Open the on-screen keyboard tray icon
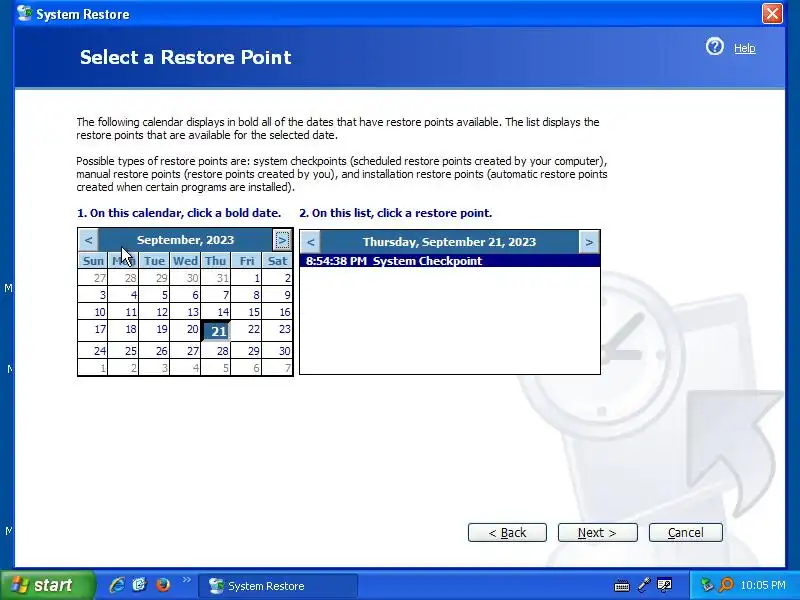This screenshot has height=600, width=800. pyautogui.click(x=621, y=585)
